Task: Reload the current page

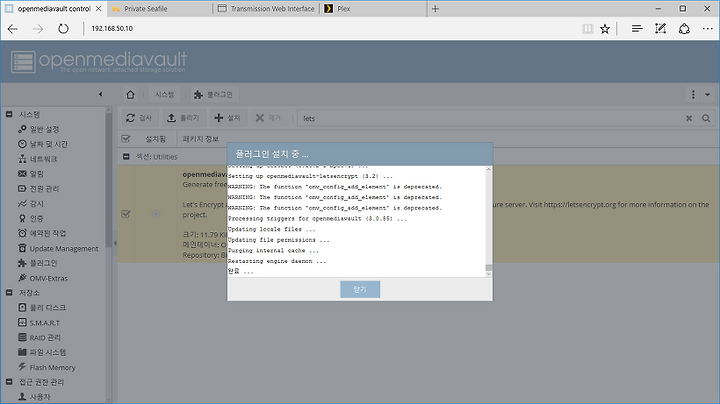Action: coord(63,29)
